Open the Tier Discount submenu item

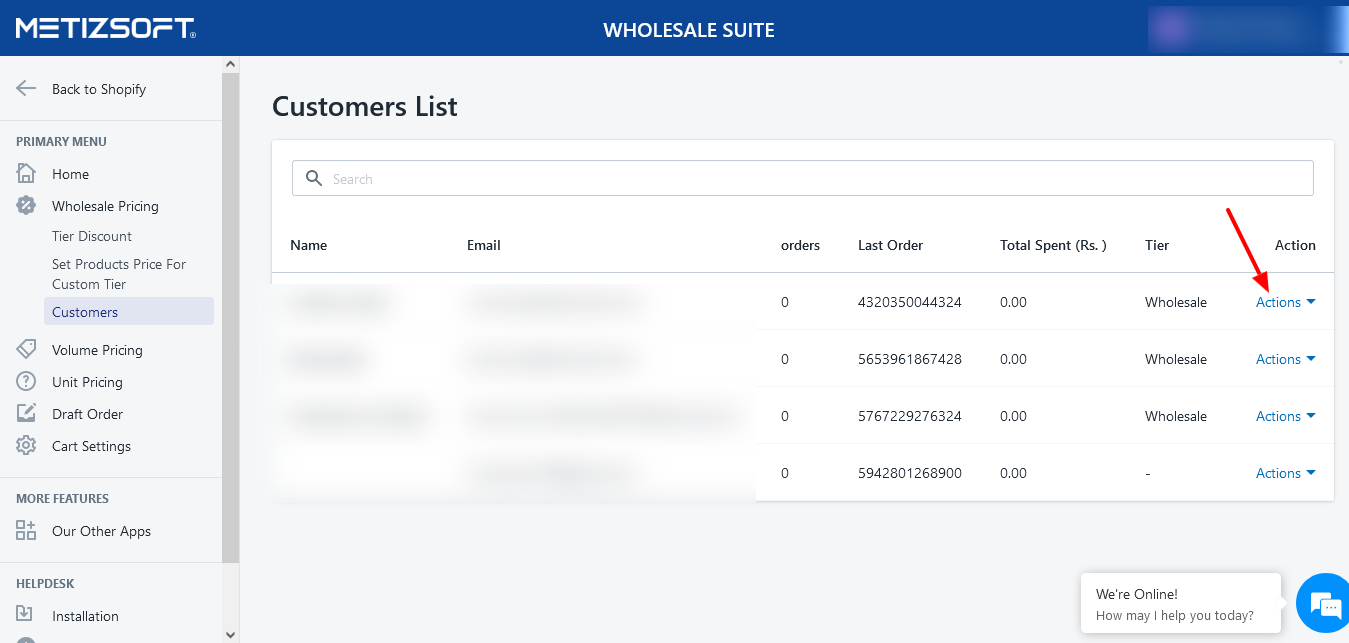[x=92, y=236]
